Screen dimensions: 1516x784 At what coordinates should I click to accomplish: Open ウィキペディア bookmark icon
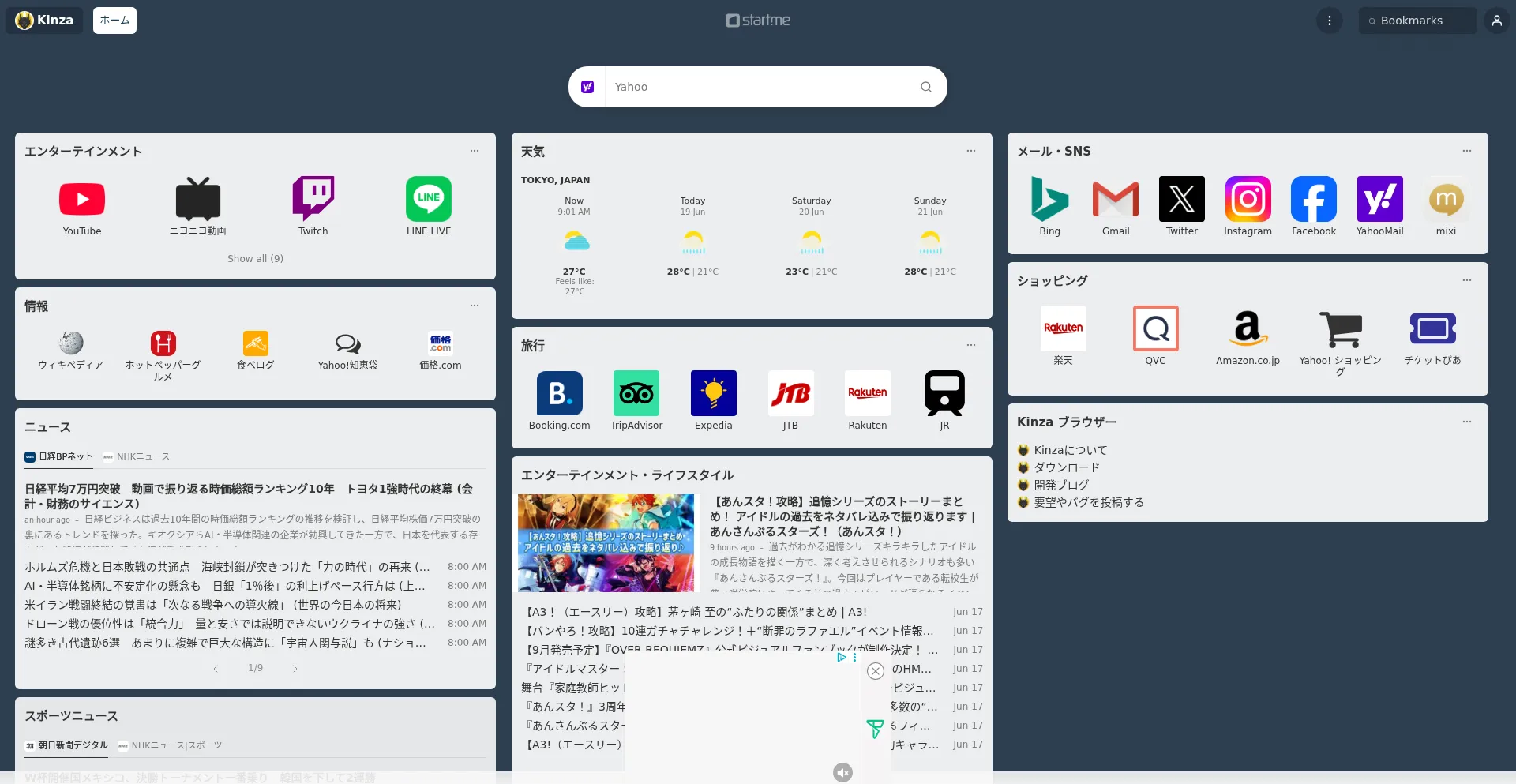click(x=71, y=343)
